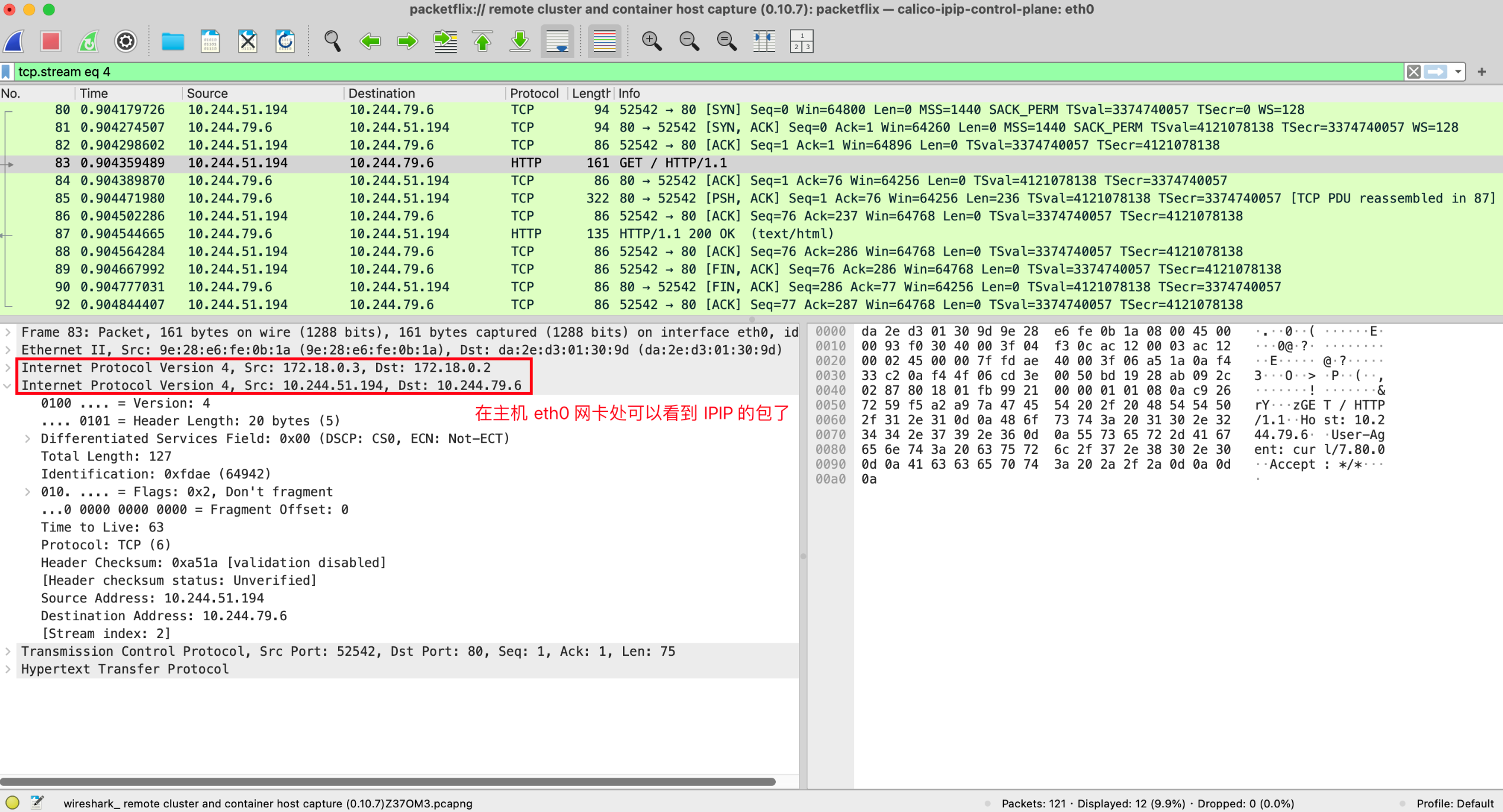Go to the first packet icon
Image resolution: width=1503 pixels, height=812 pixels.
pyautogui.click(x=483, y=41)
